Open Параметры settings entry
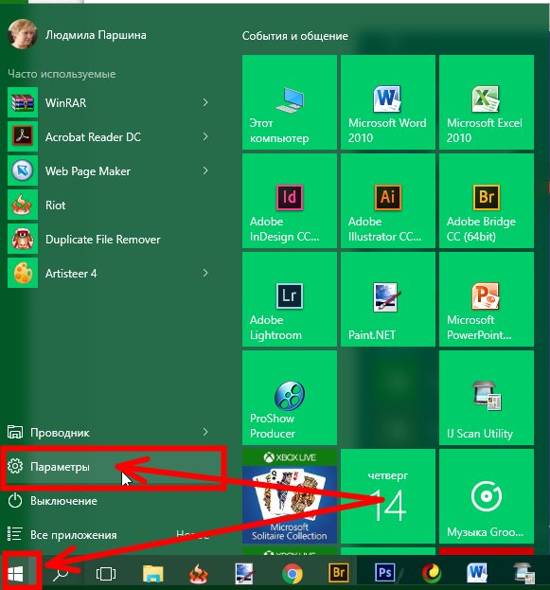This screenshot has height=590, width=550. point(113,467)
